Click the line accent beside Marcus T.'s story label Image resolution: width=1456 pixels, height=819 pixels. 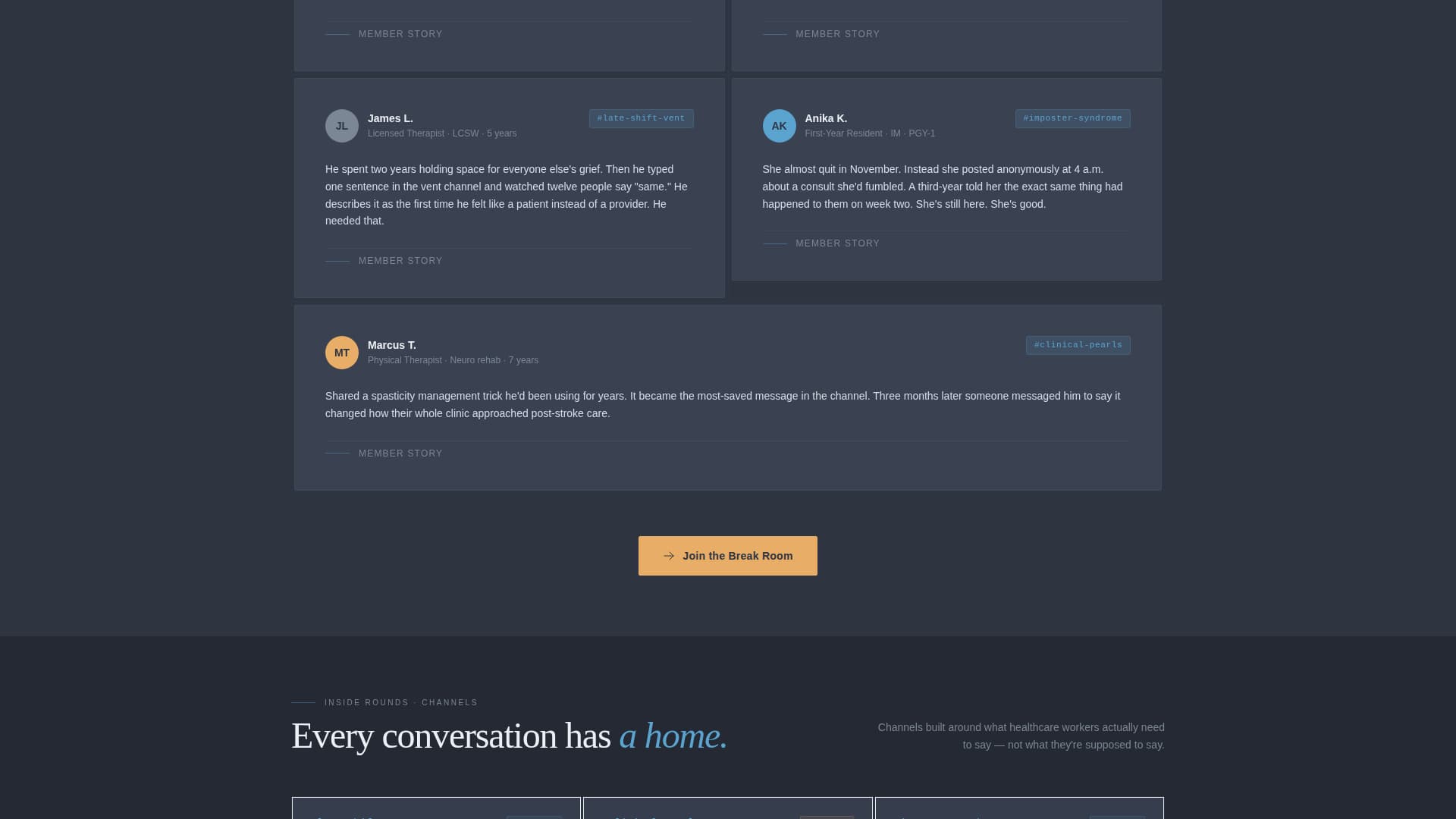337,453
